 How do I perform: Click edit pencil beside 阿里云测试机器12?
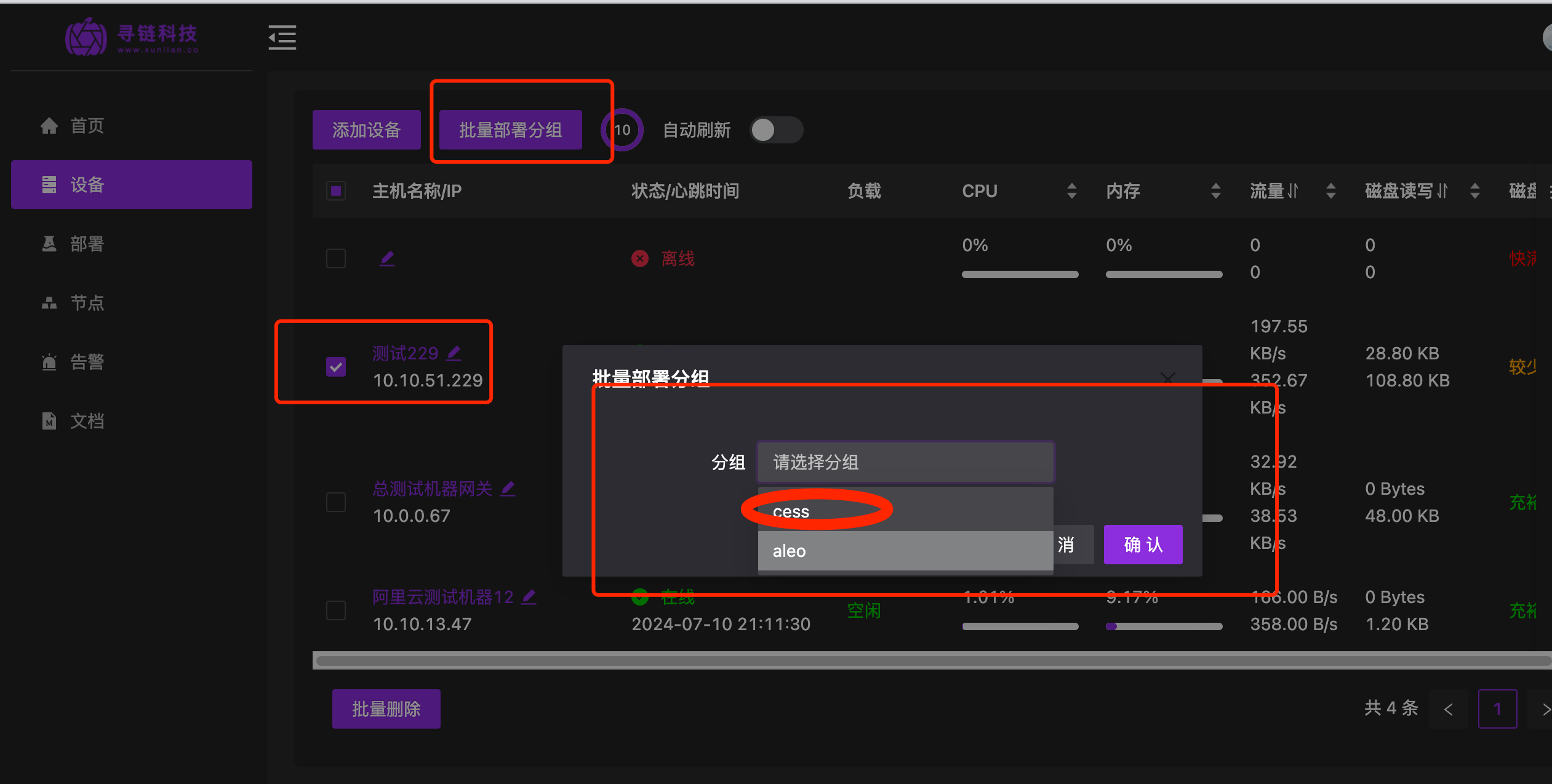pyautogui.click(x=529, y=596)
